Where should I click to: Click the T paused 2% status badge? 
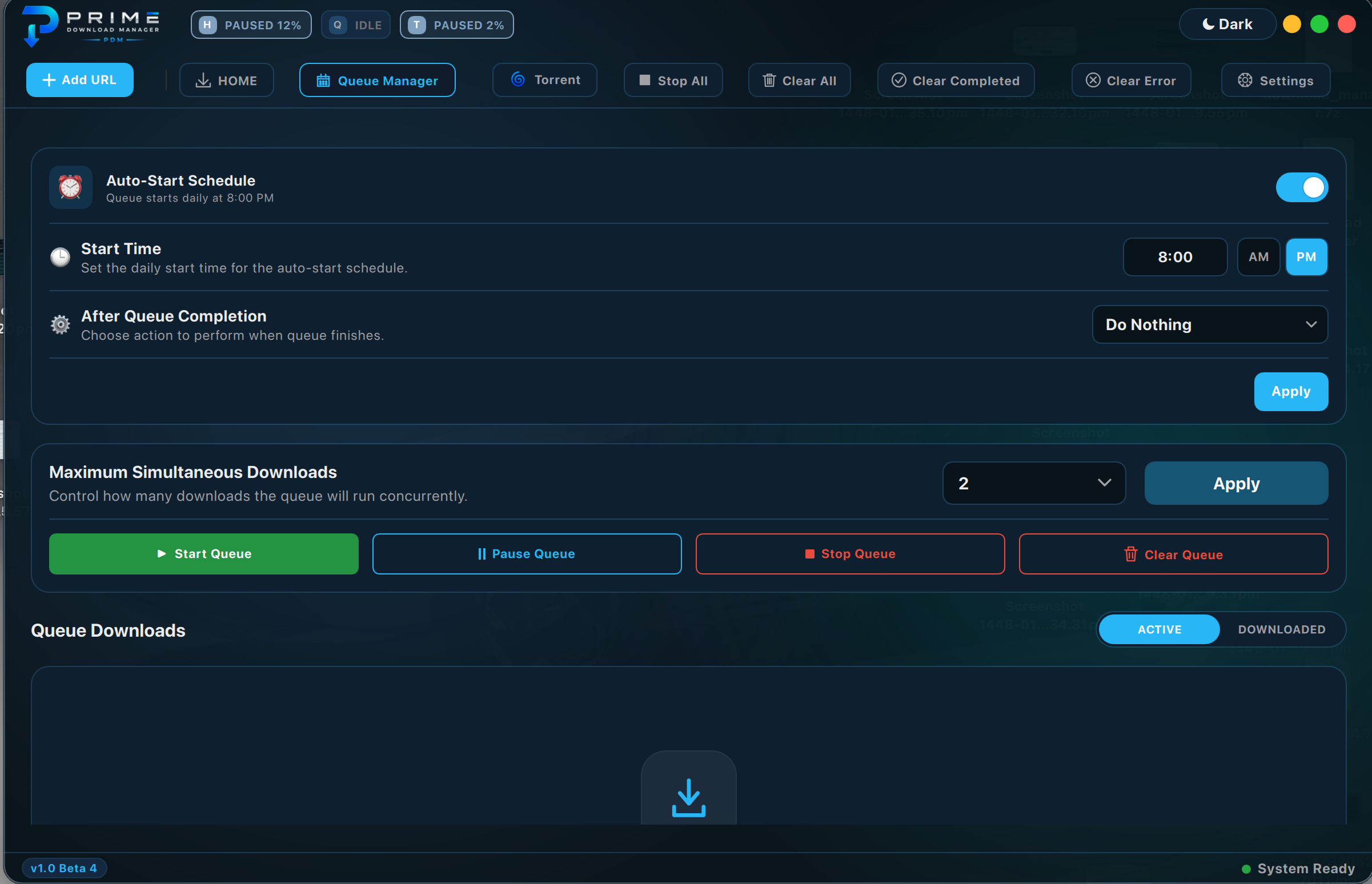point(456,25)
